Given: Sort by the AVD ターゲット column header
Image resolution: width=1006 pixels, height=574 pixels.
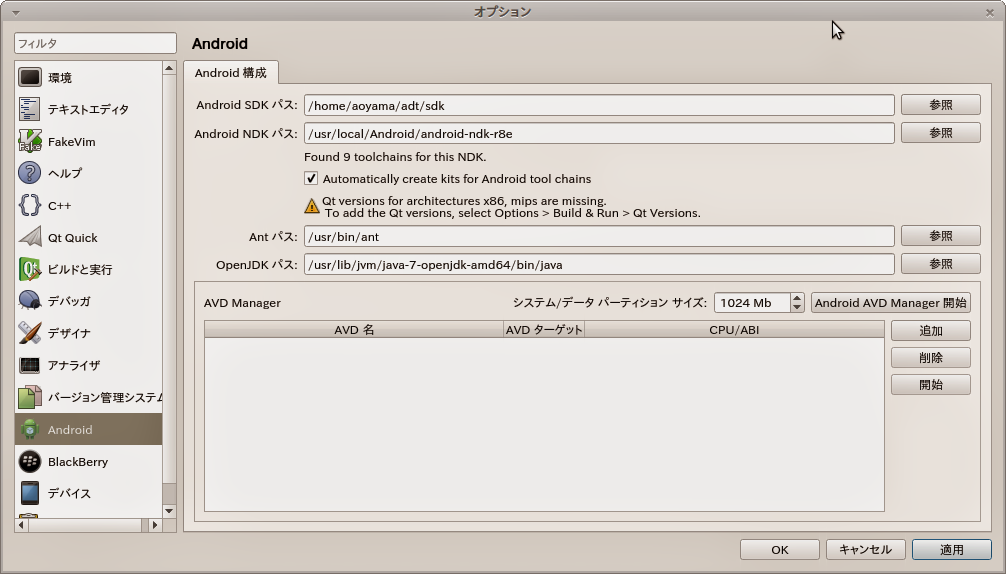Looking at the screenshot, I should [x=544, y=330].
